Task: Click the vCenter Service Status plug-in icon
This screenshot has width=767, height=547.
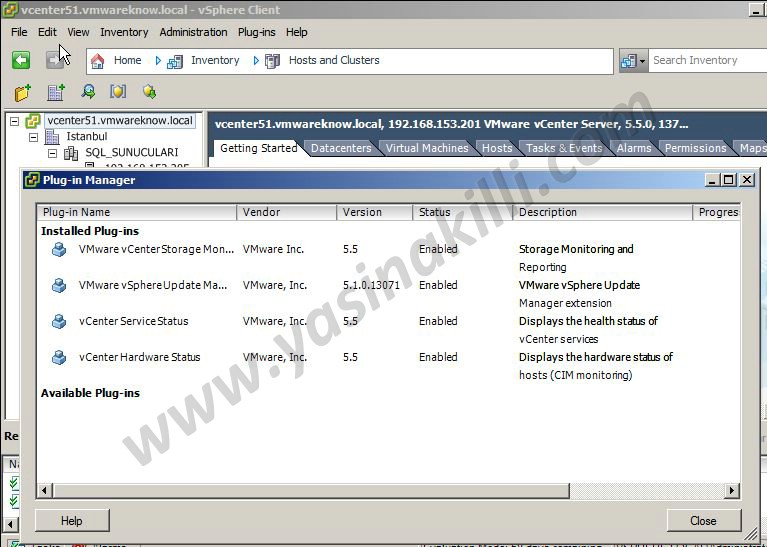Action: coord(59,322)
